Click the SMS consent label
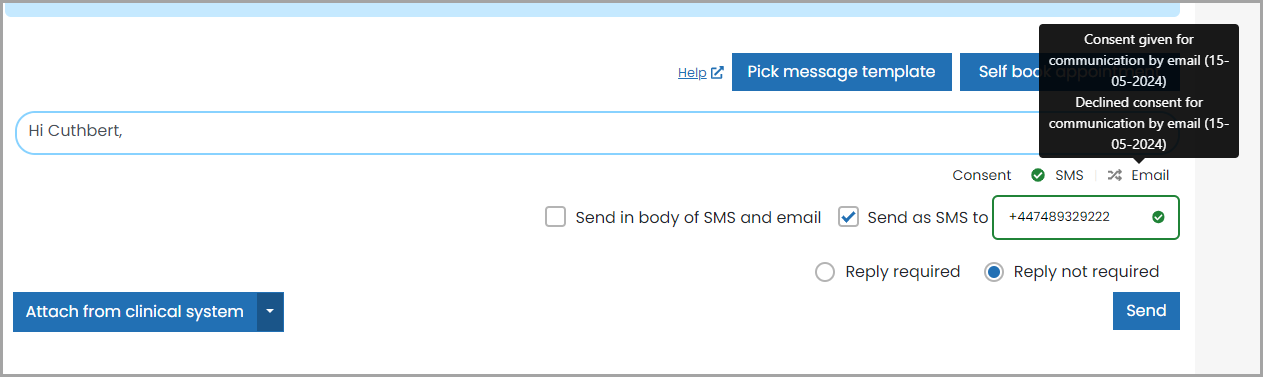 [1069, 175]
